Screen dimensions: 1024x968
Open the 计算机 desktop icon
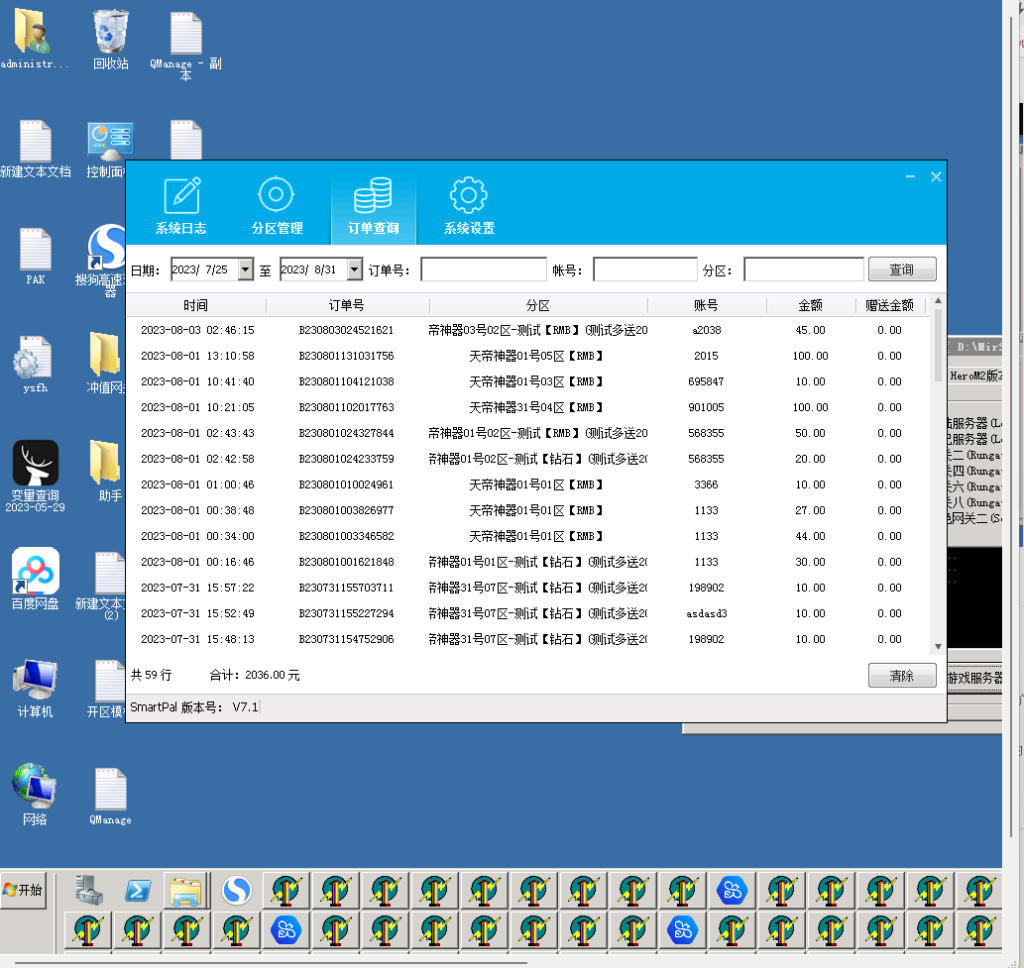point(35,686)
